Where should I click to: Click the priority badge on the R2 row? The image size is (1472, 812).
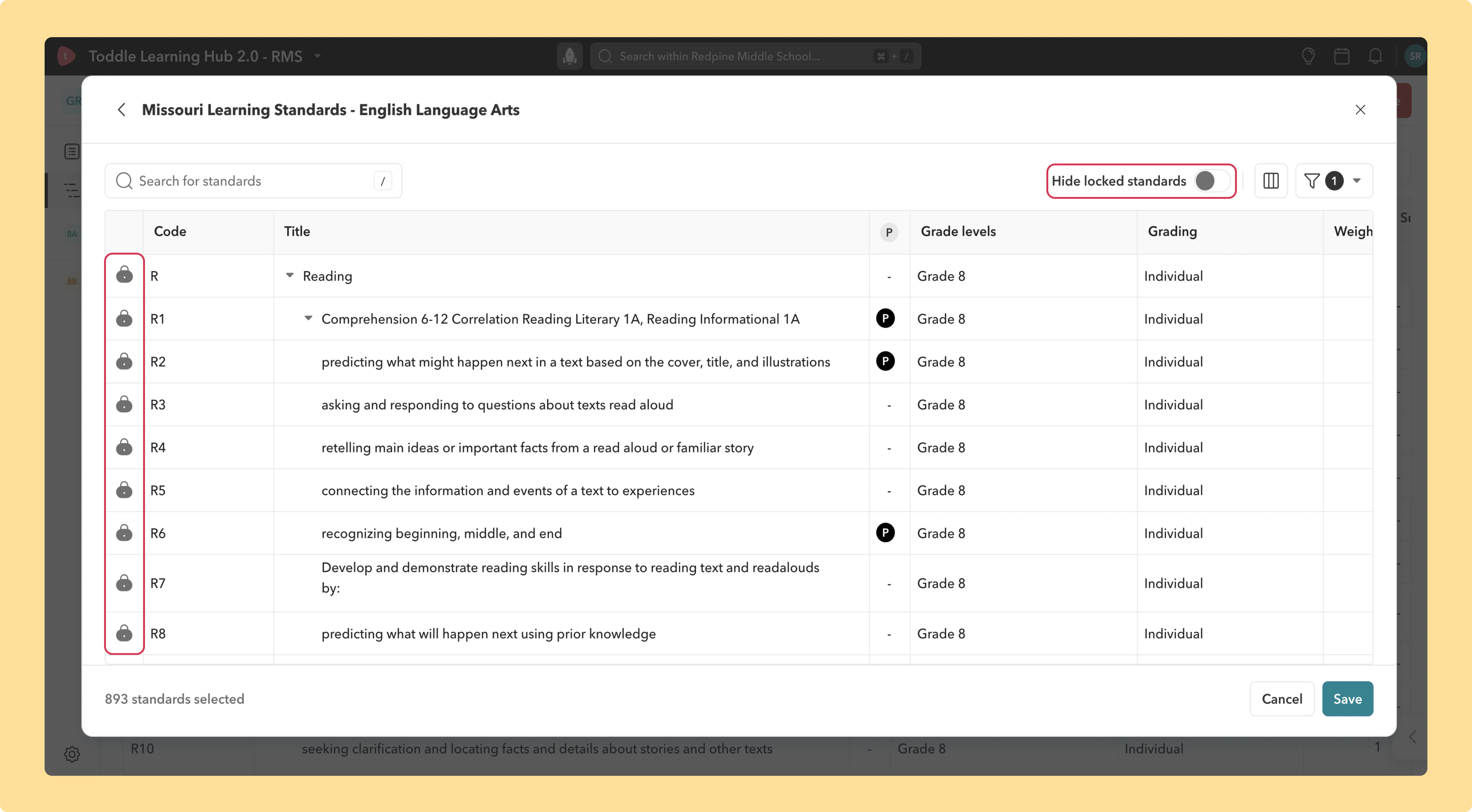(x=885, y=361)
